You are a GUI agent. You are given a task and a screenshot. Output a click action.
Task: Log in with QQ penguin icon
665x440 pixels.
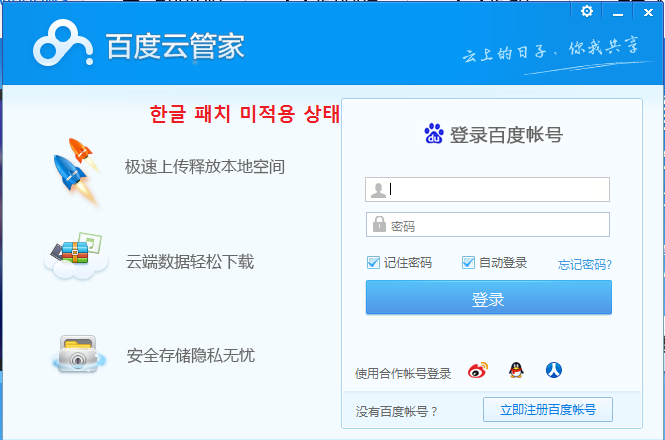pyautogui.click(x=516, y=370)
